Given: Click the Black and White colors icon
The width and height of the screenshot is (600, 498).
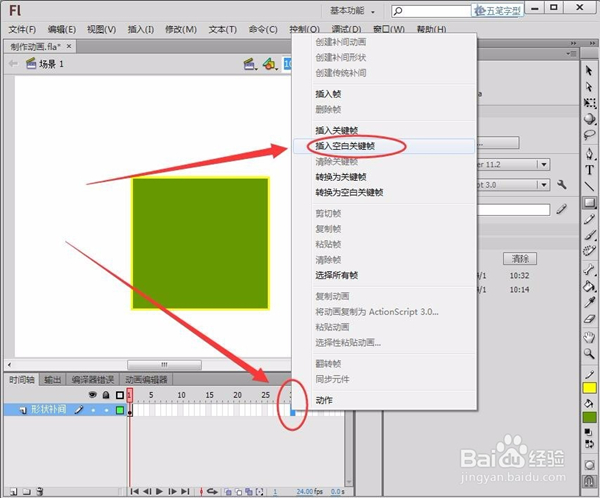Looking at the screenshot, I should [589, 432].
